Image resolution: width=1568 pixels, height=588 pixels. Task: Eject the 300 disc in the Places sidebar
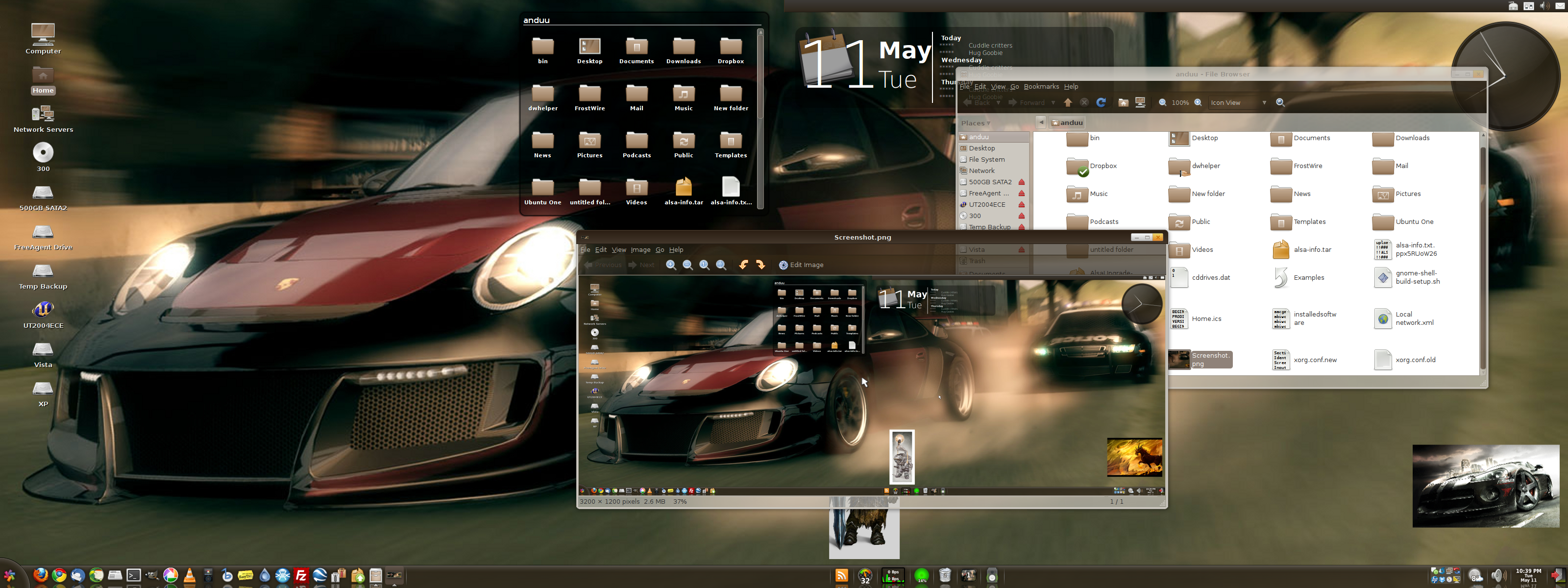[1021, 216]
